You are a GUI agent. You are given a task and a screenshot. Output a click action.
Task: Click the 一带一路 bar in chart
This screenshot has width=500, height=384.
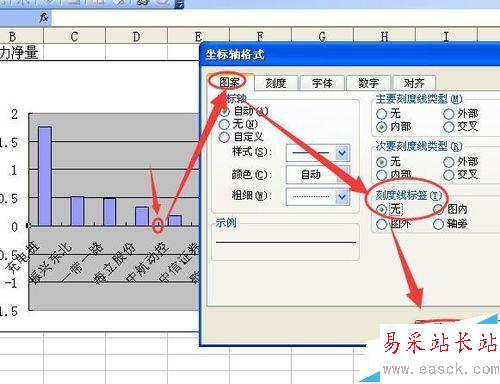click(110, 212)
